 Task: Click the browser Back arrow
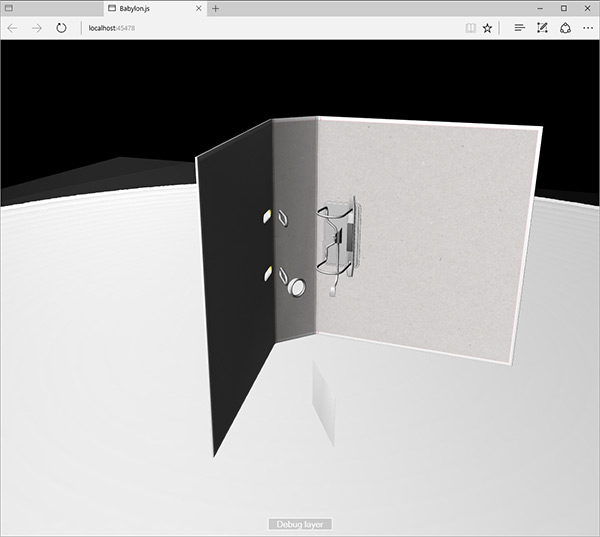pyautogui.click(x=12, y=28)
